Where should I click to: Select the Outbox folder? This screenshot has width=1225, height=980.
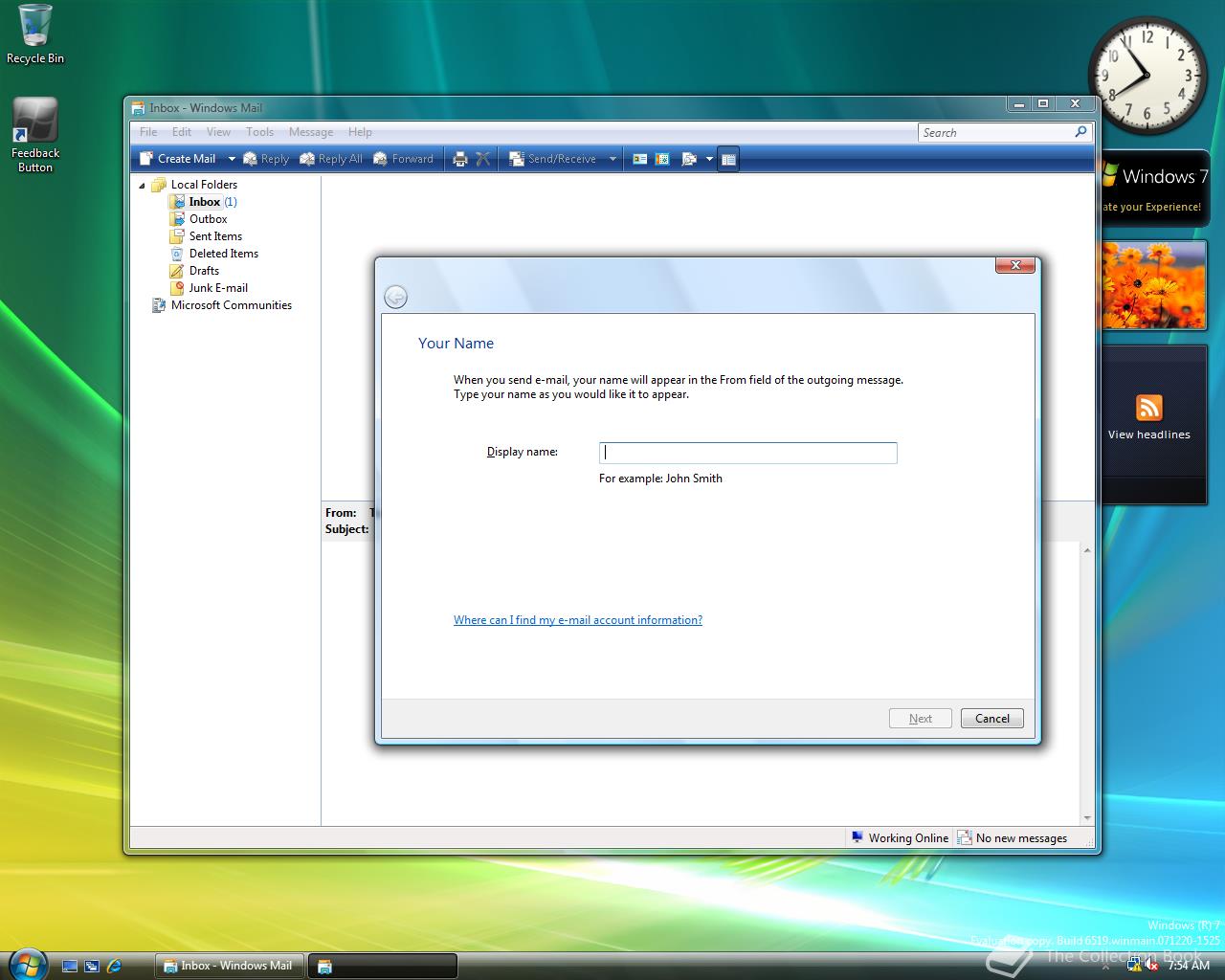click(208, 219)
